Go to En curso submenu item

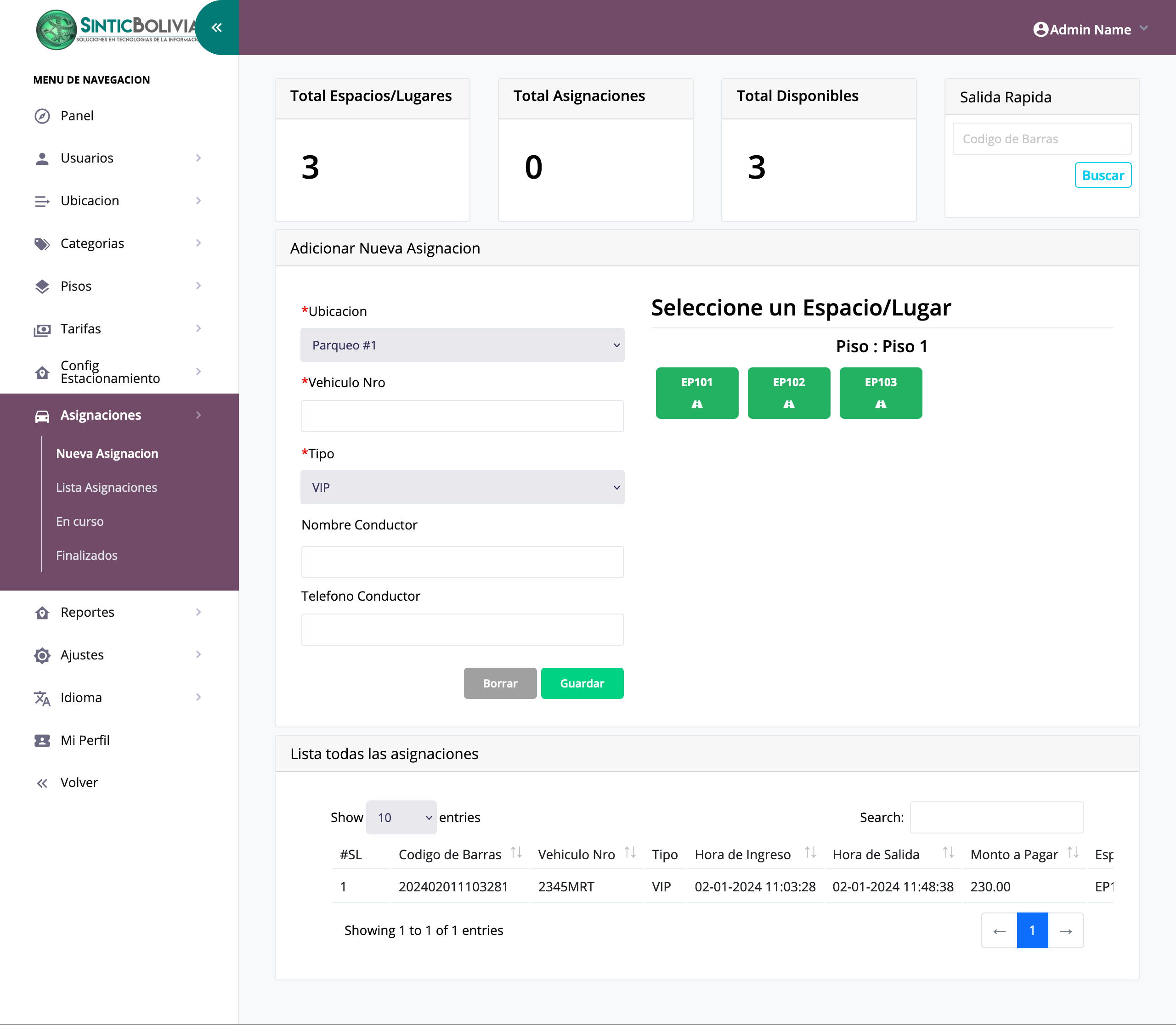coord(79,522)
